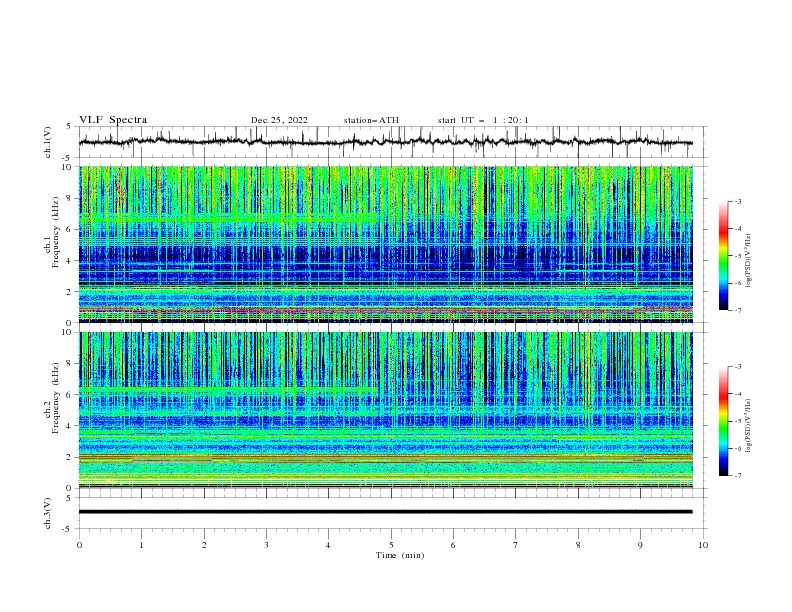Click time axis tick label '1'
The image size is (792, 612).
click(141, 545)
